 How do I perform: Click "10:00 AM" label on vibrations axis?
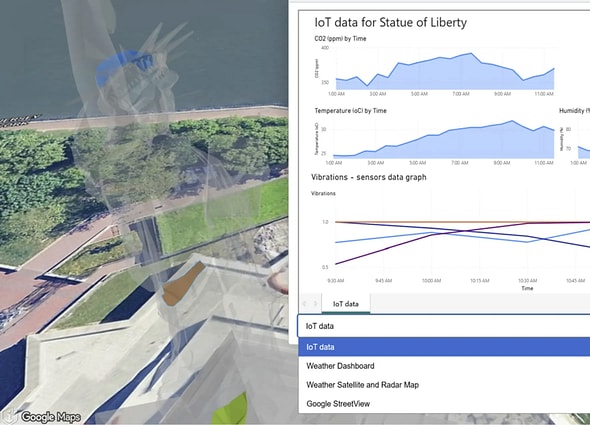tap(431, 280)
